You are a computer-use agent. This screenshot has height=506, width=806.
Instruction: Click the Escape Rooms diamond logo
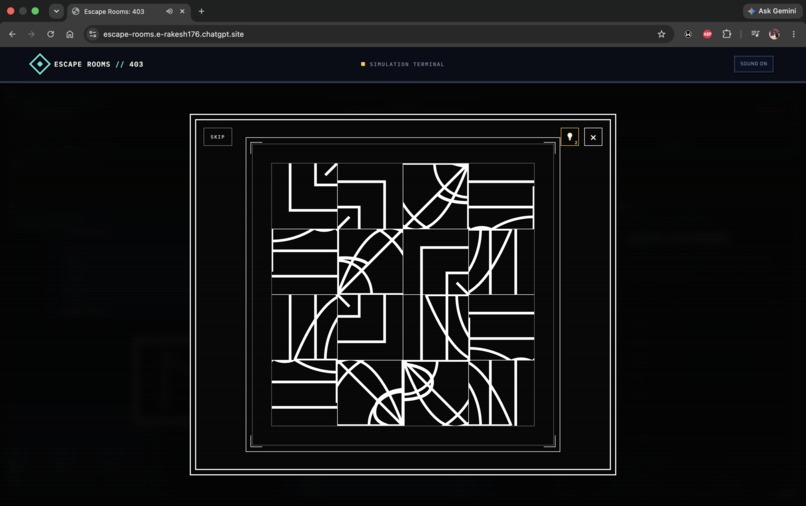(40, 64)
